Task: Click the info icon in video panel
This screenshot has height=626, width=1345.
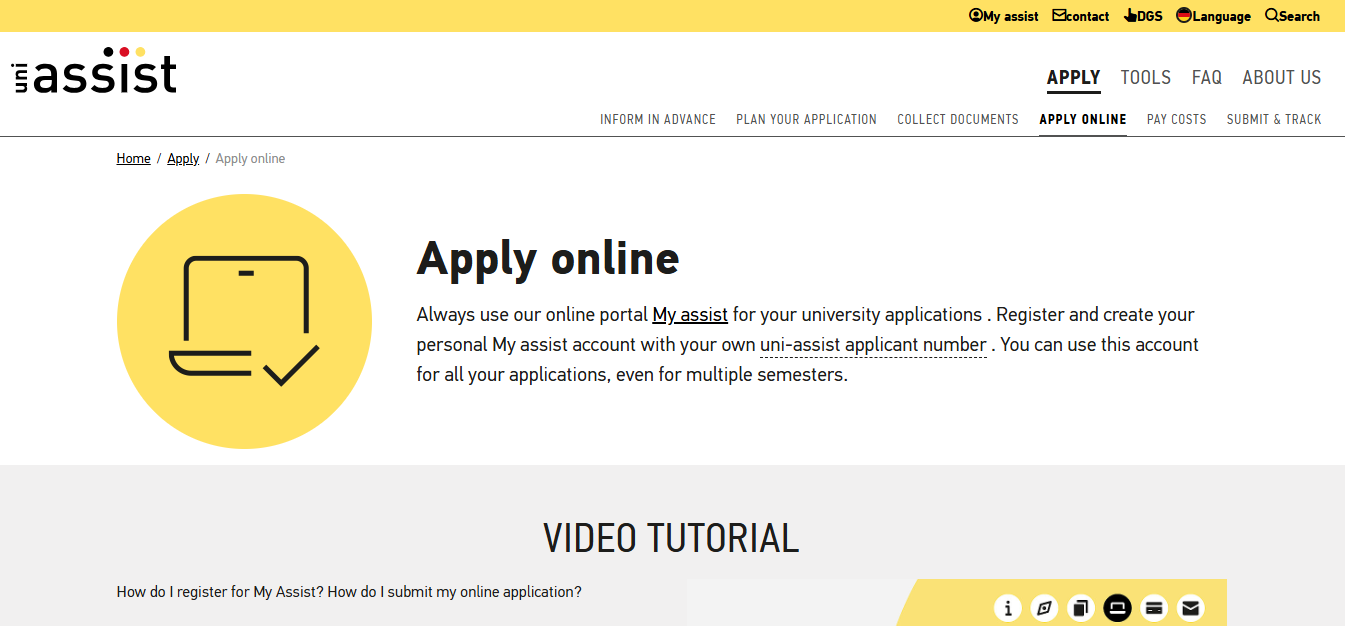Action: [x=1008, y=607]
